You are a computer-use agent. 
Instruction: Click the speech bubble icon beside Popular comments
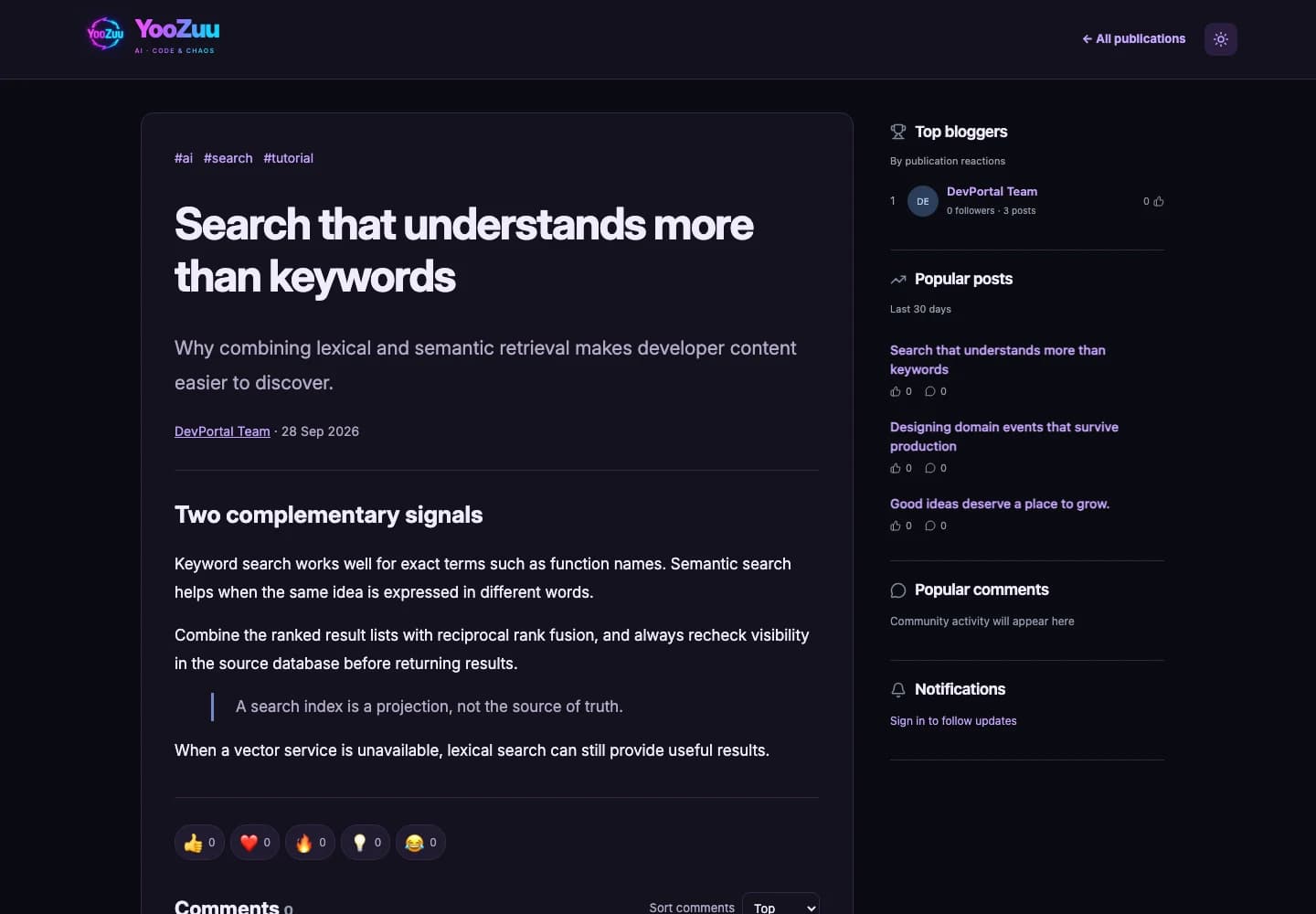tap(898, 590)
